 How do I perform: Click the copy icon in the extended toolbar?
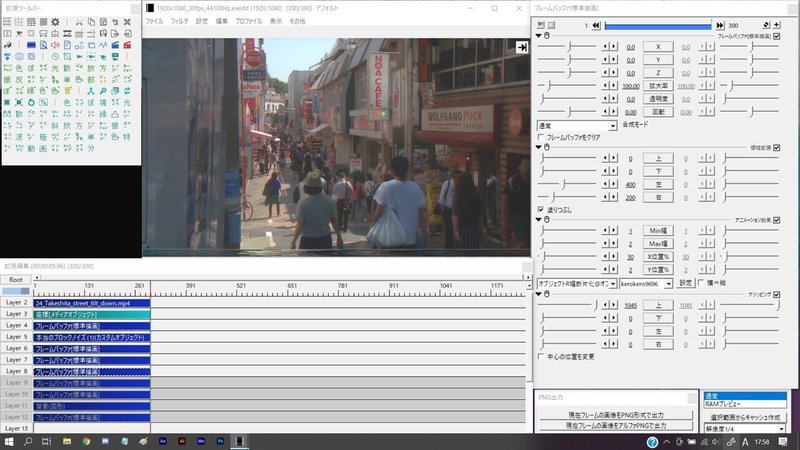(x=91, y=22)
